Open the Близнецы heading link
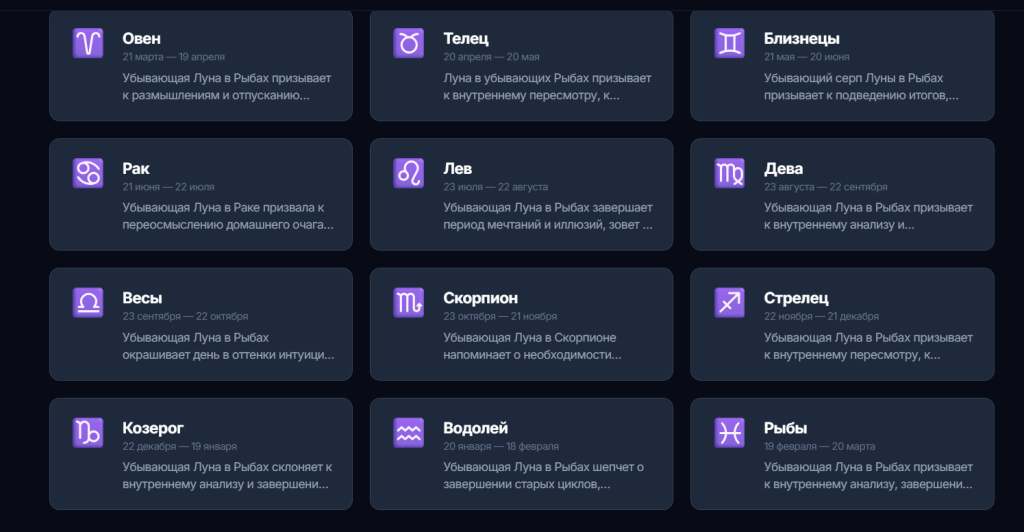The image size is (1024, 532). 801,39
